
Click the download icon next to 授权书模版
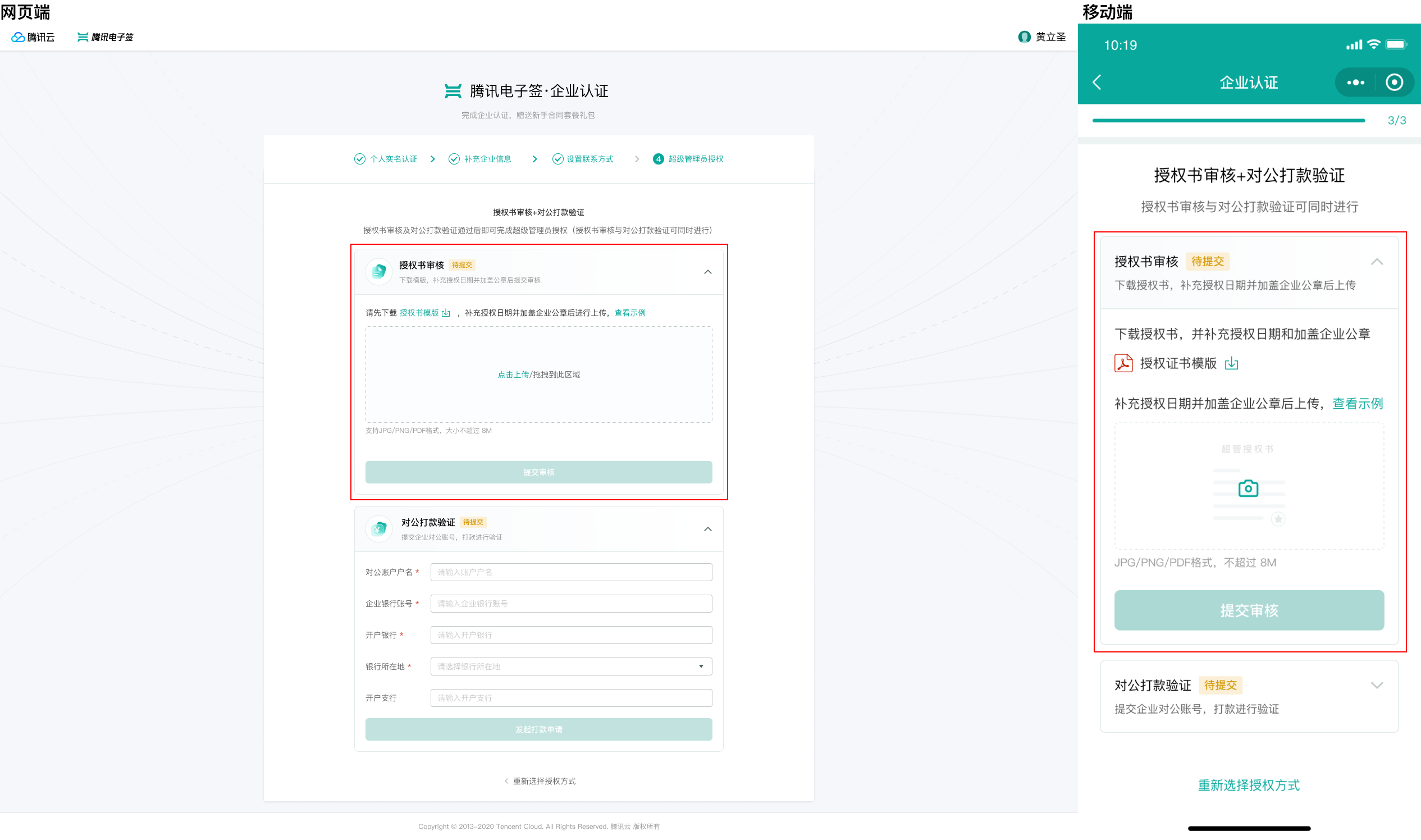446,313
